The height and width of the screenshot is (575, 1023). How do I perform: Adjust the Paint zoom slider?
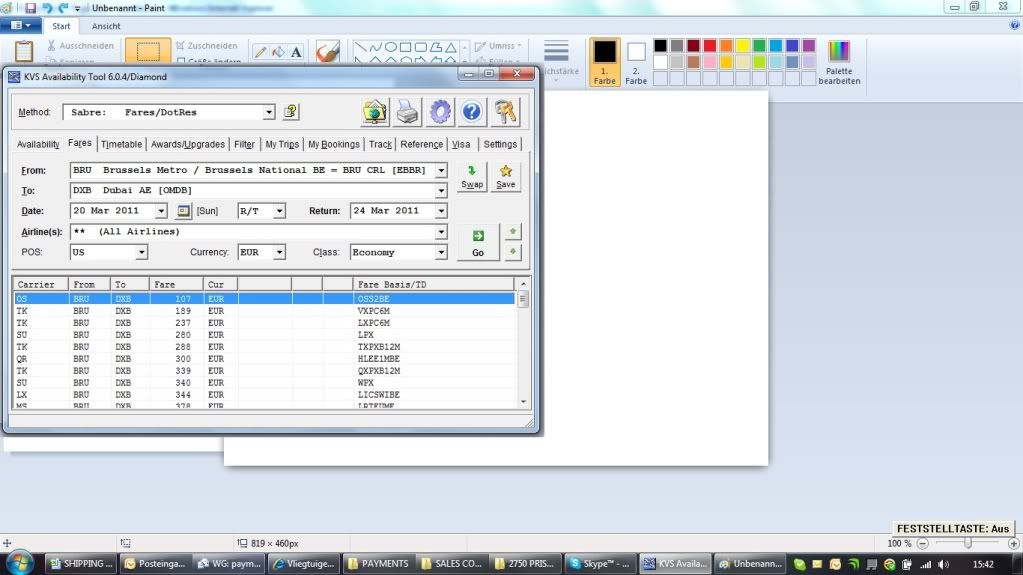(x=968, y=543)
